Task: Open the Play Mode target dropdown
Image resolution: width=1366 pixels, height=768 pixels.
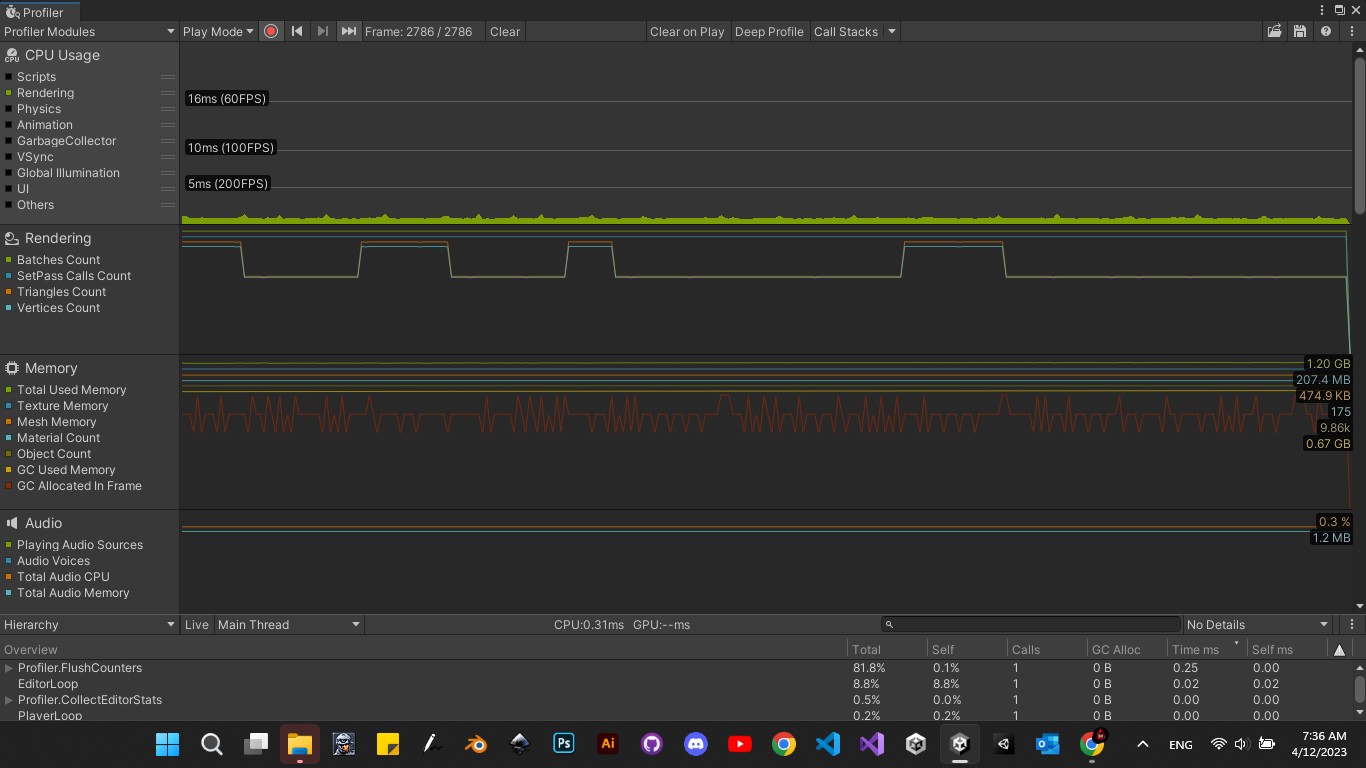Action: [x=218, y=31]
